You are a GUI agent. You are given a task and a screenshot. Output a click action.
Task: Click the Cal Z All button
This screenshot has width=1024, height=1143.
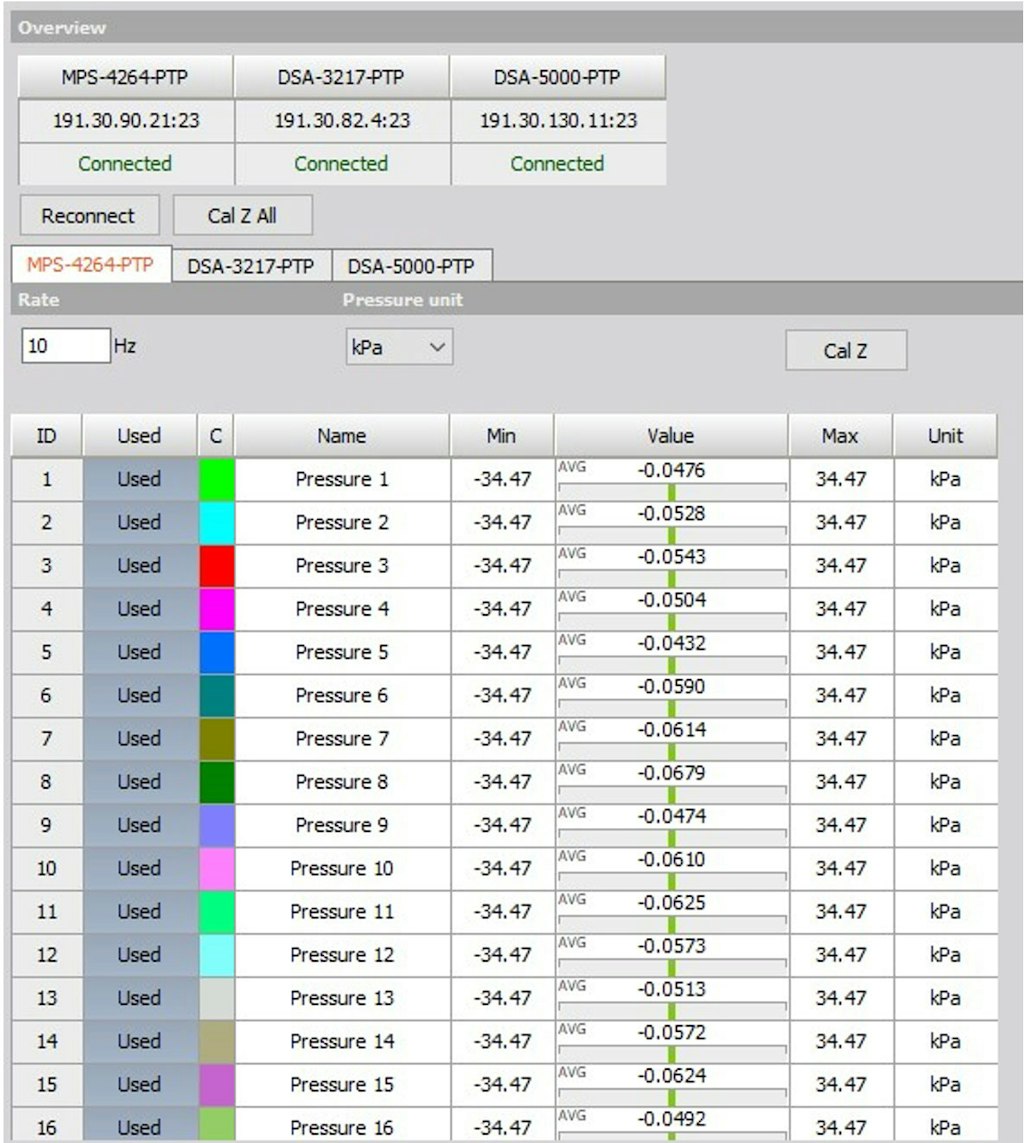pos(242,216)
